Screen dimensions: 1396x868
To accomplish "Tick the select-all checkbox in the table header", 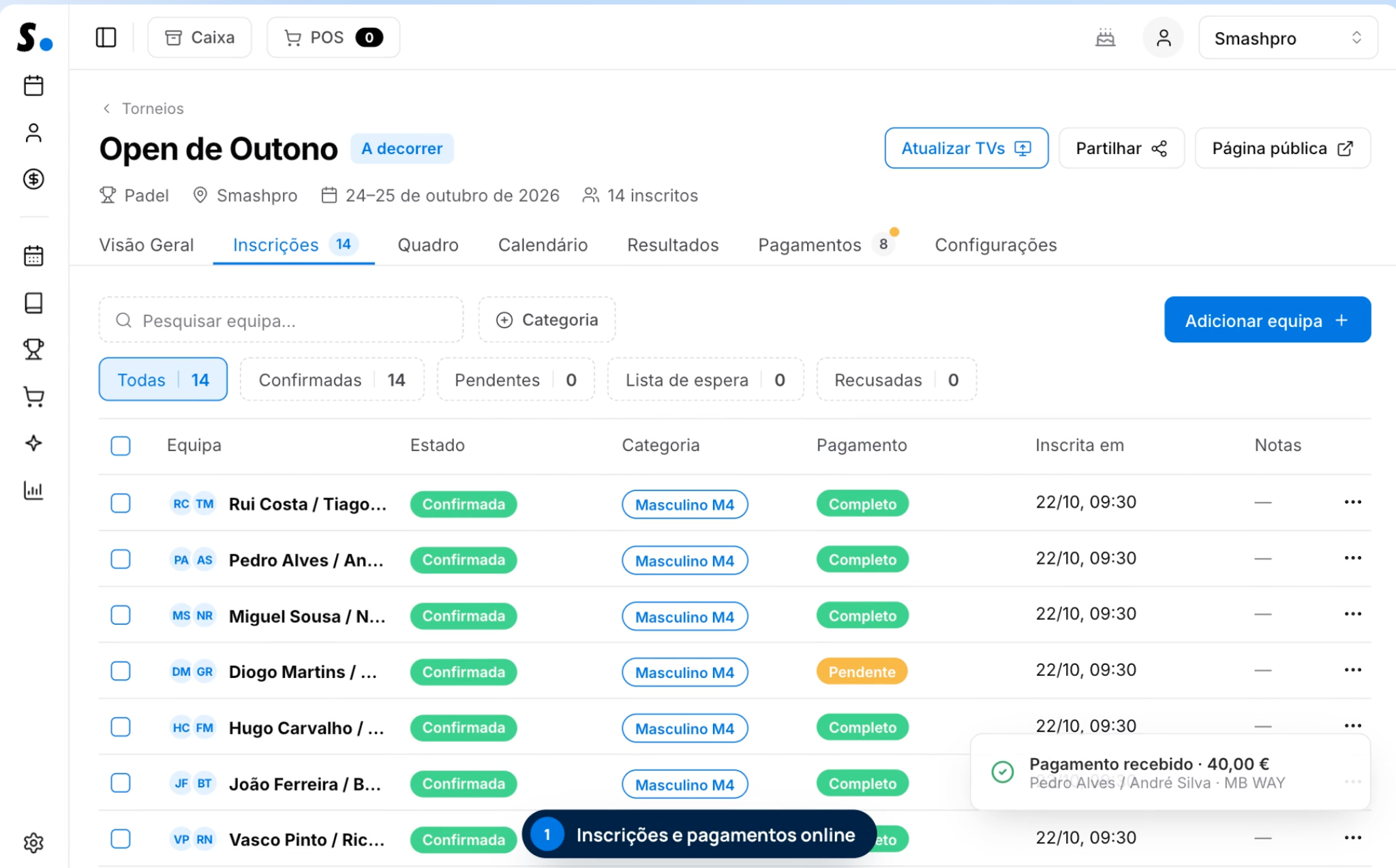I will click(121, 446).
